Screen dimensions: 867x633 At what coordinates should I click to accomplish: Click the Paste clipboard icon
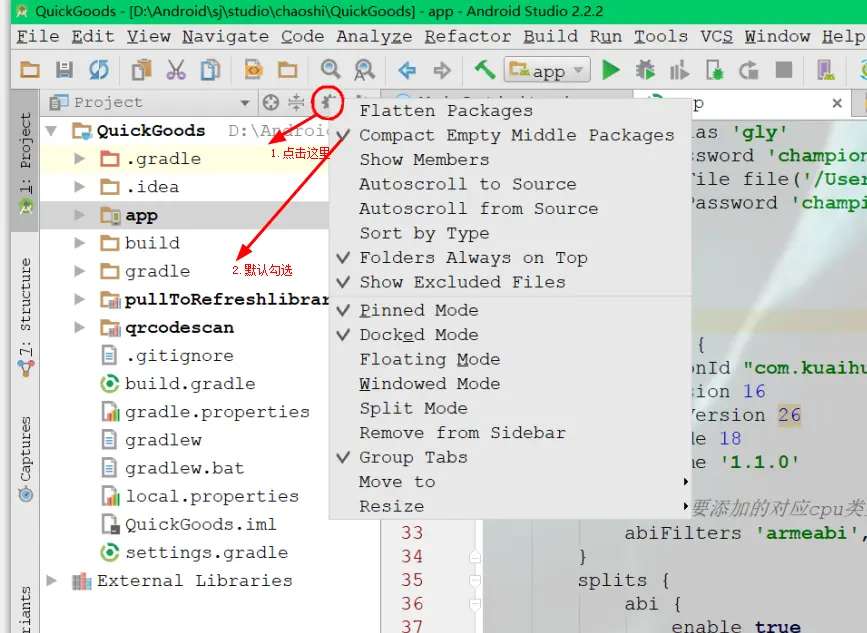coord(142,70)
